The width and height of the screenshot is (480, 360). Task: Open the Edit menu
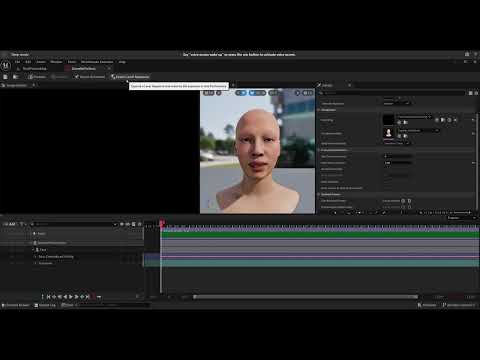(x=28, y=62)
